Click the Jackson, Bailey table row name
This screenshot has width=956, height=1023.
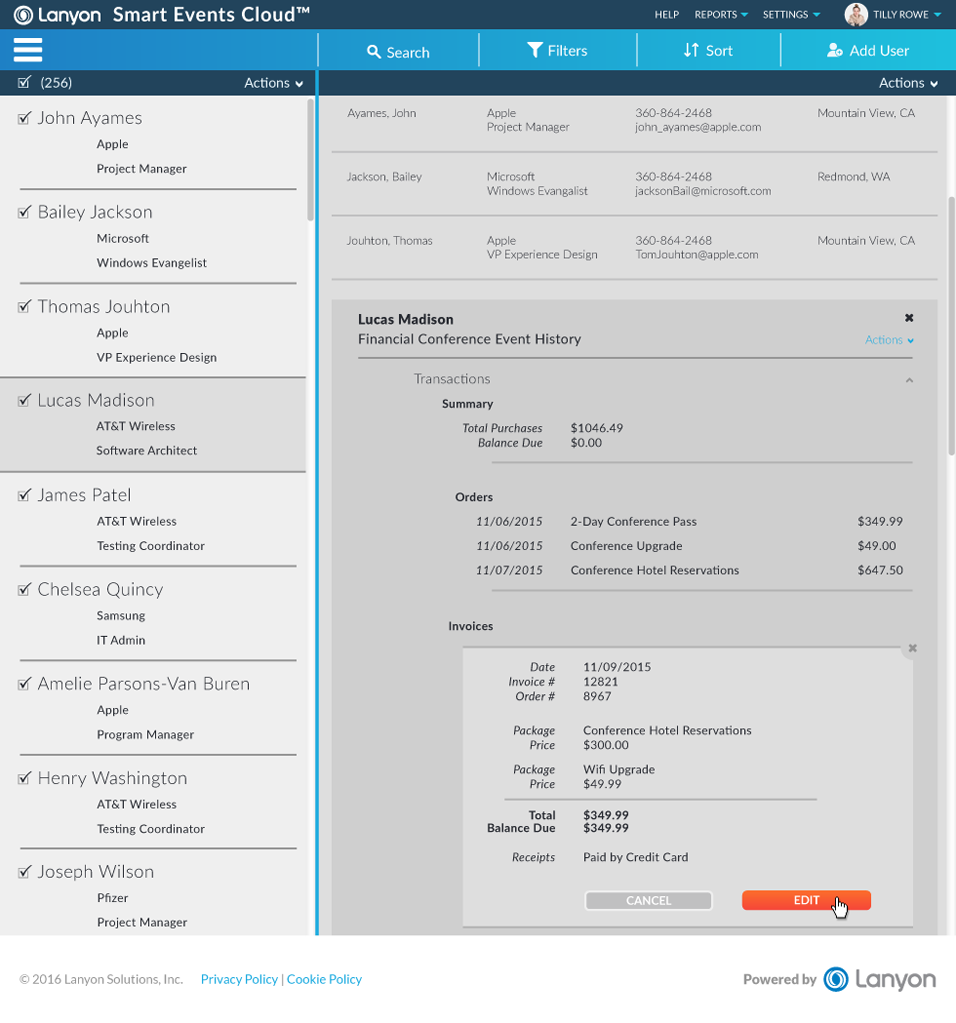coord(384,177)
